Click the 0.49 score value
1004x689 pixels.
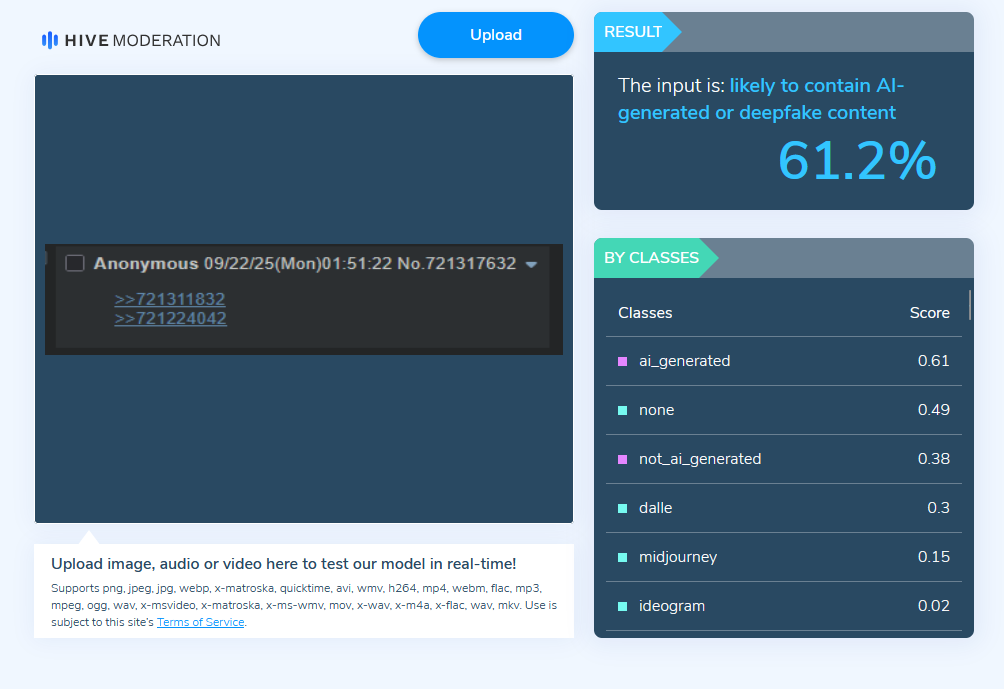934,410
